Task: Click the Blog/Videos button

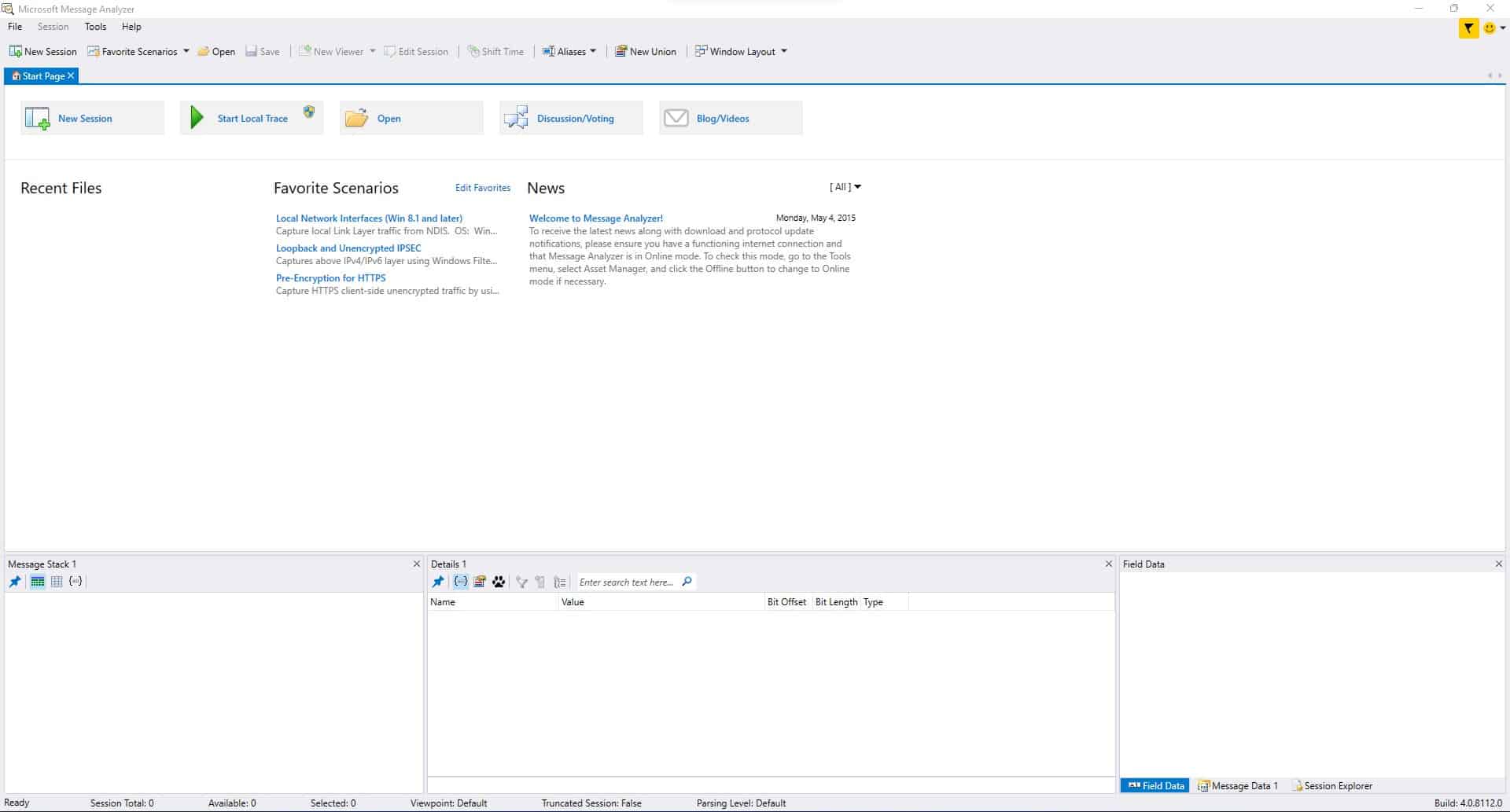Action: coord(731,118)
